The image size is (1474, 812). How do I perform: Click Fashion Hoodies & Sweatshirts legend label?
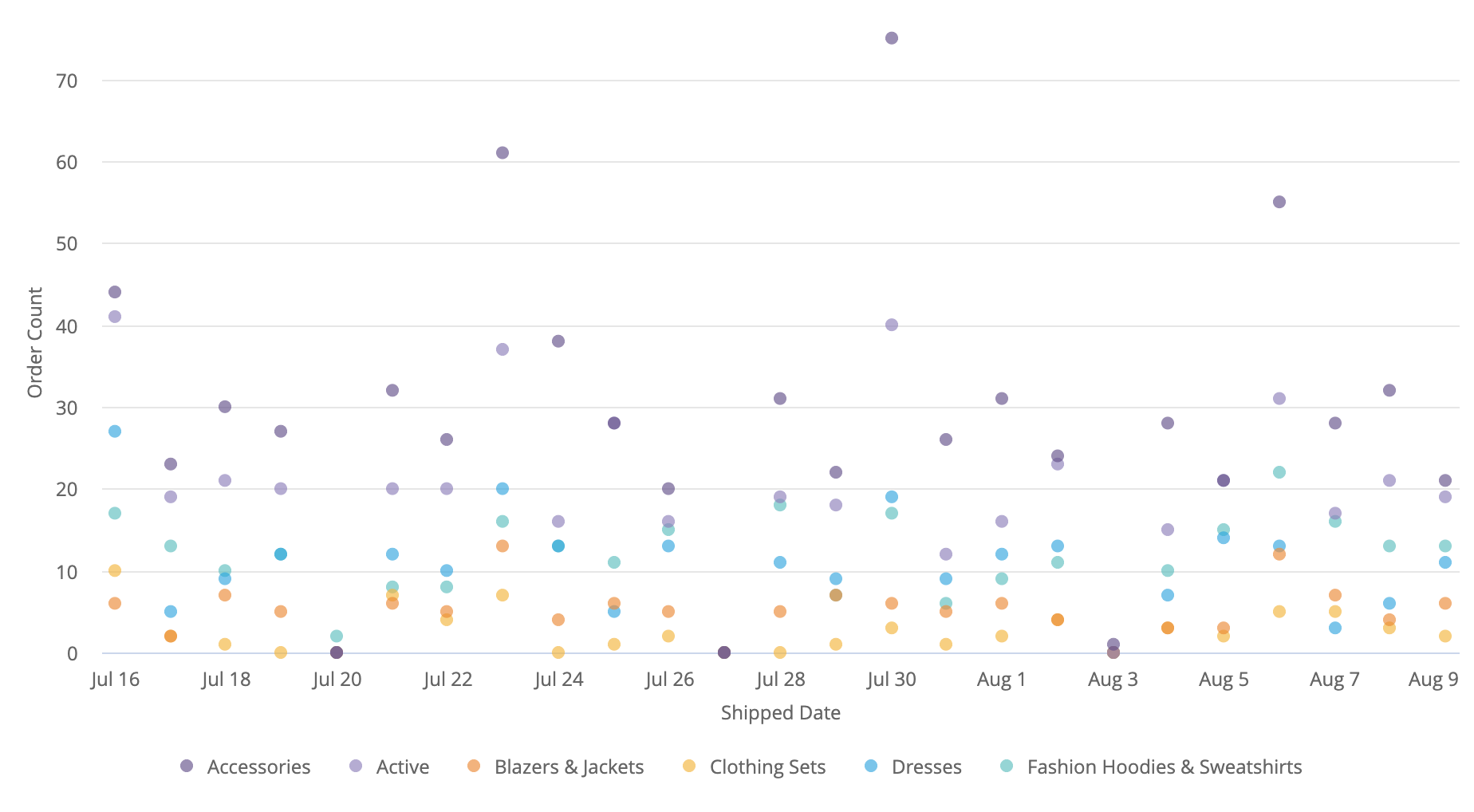pyautogui.click(x=1164, y=767)
